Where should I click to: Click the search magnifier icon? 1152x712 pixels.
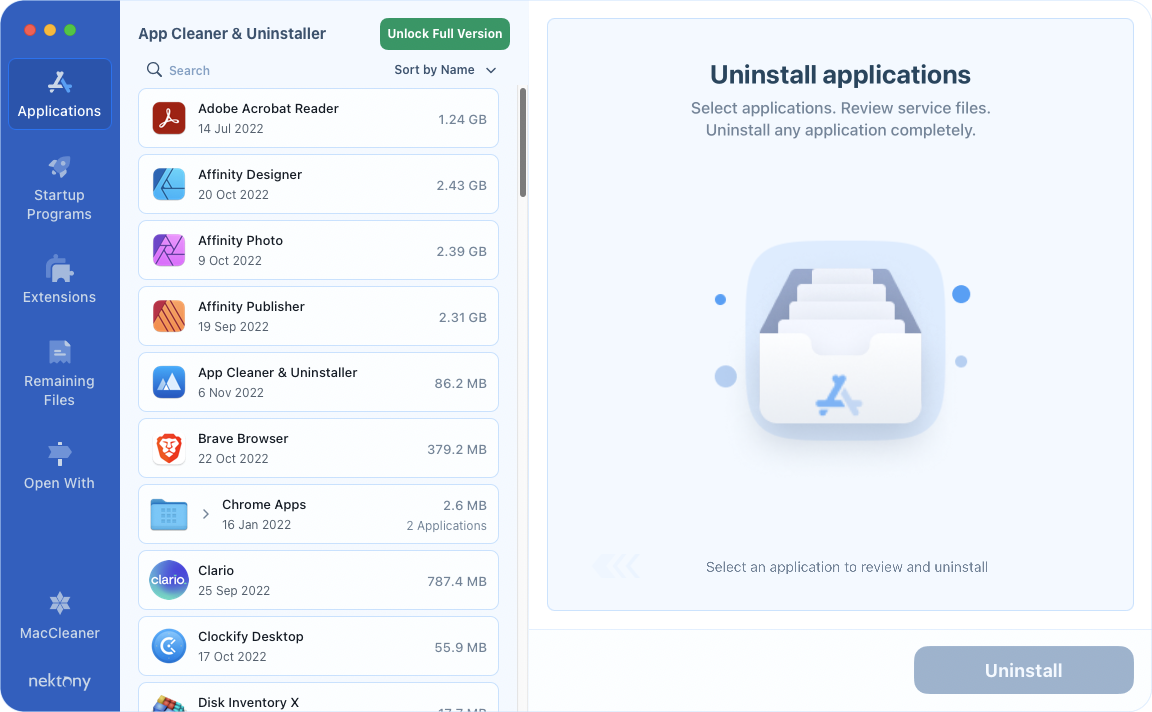coord(154,69)
